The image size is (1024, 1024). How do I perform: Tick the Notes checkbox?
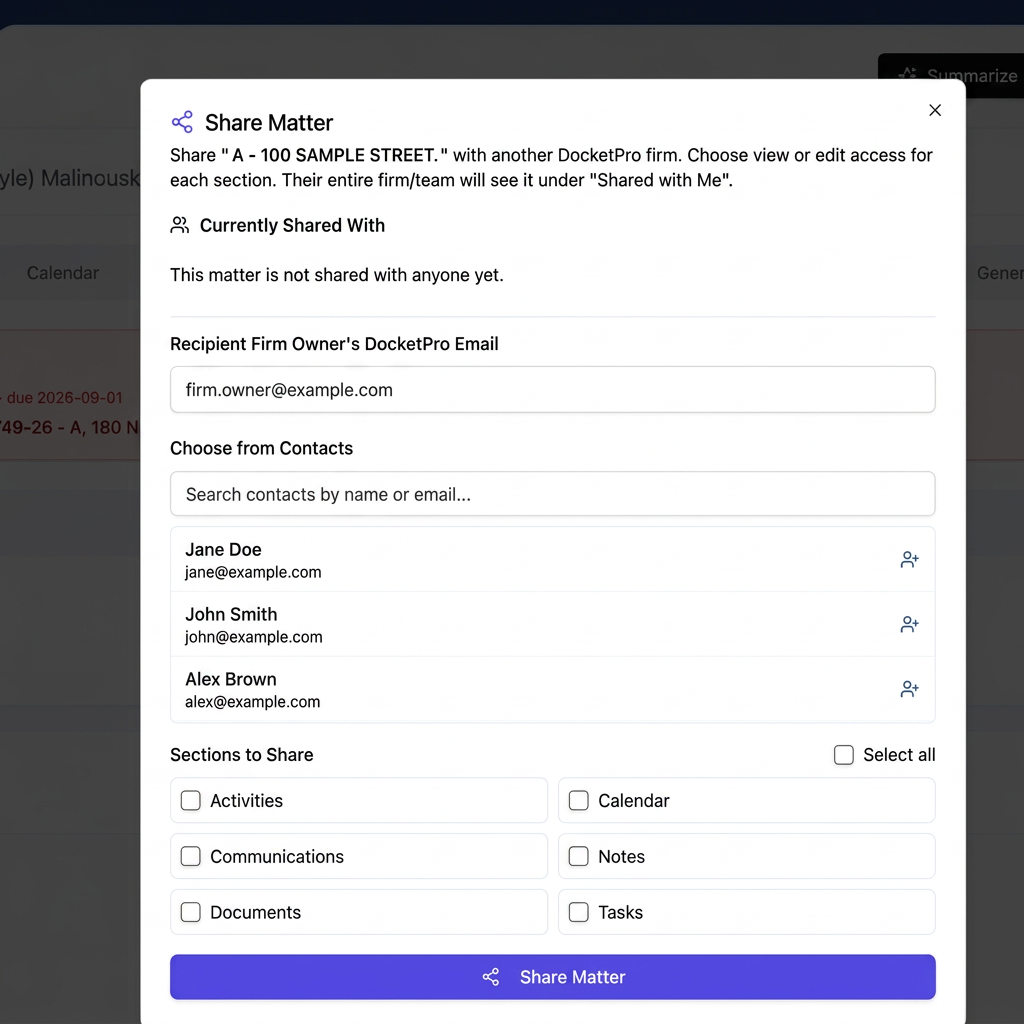[579, 856]
